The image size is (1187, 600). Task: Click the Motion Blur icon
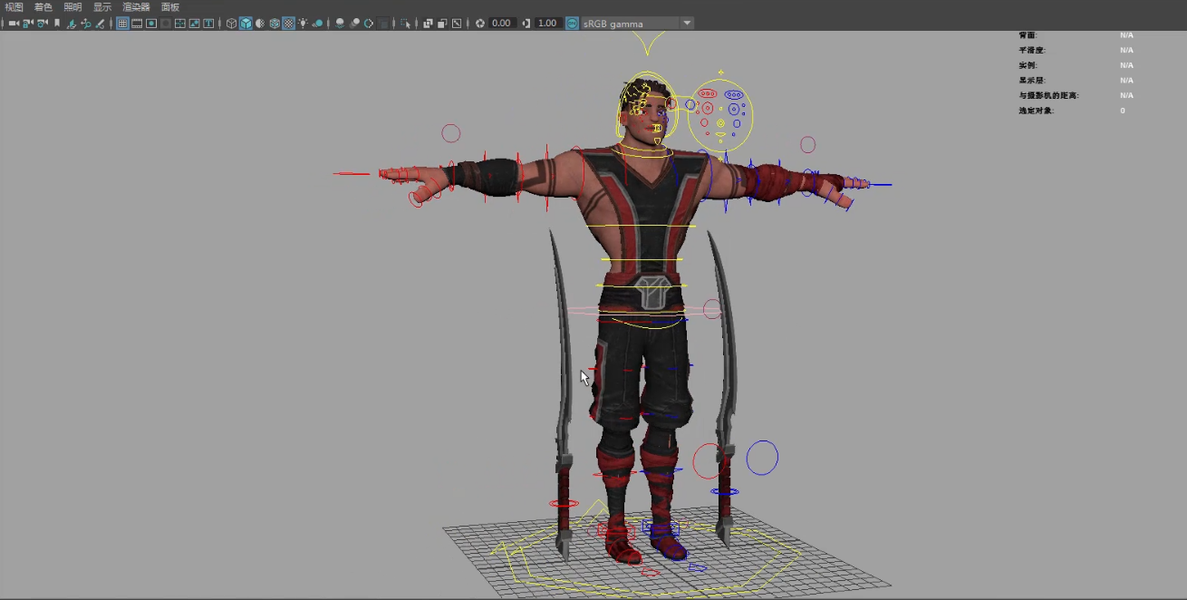pos(355,23)
